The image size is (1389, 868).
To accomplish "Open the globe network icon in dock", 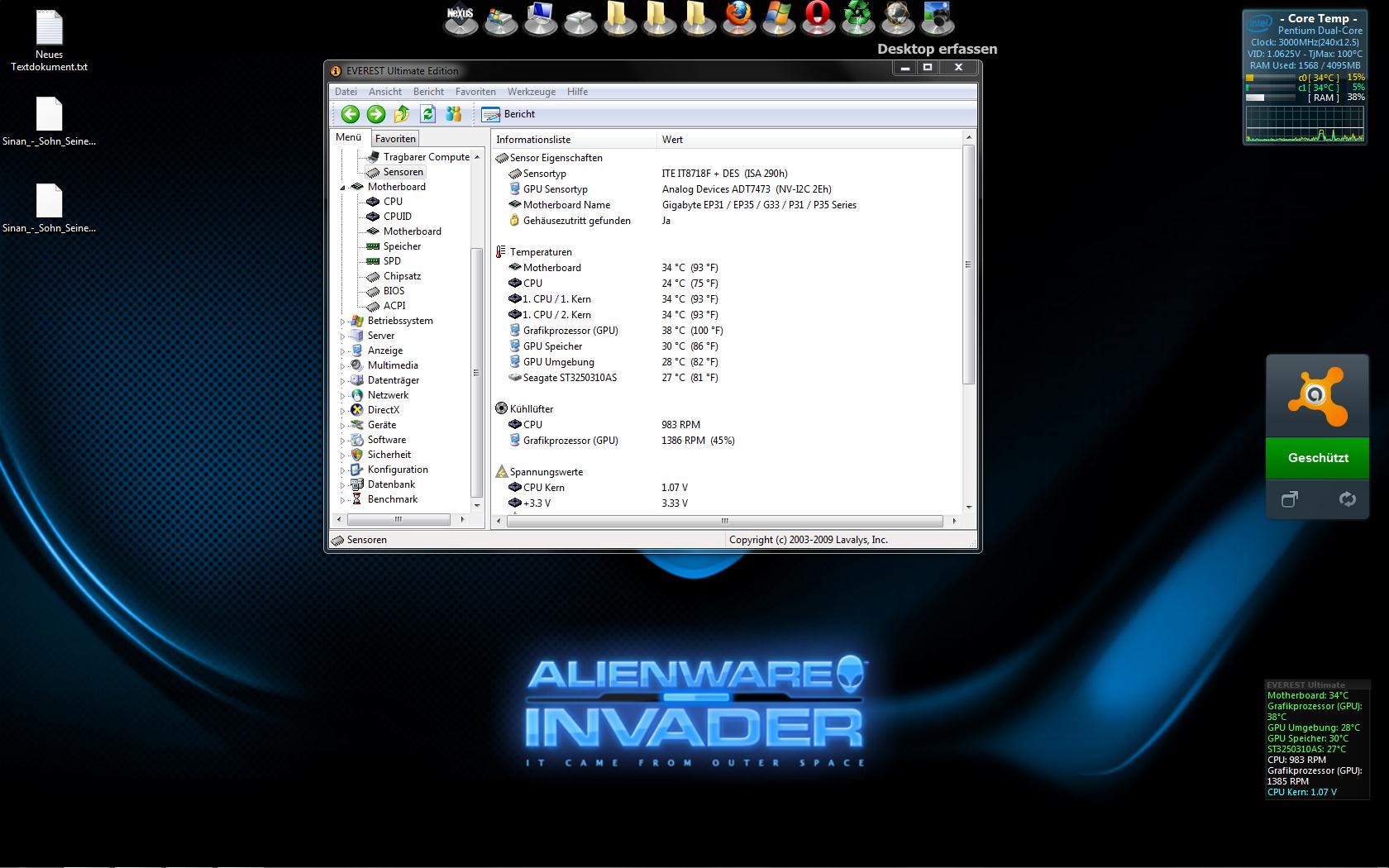I will pos(897,19).
